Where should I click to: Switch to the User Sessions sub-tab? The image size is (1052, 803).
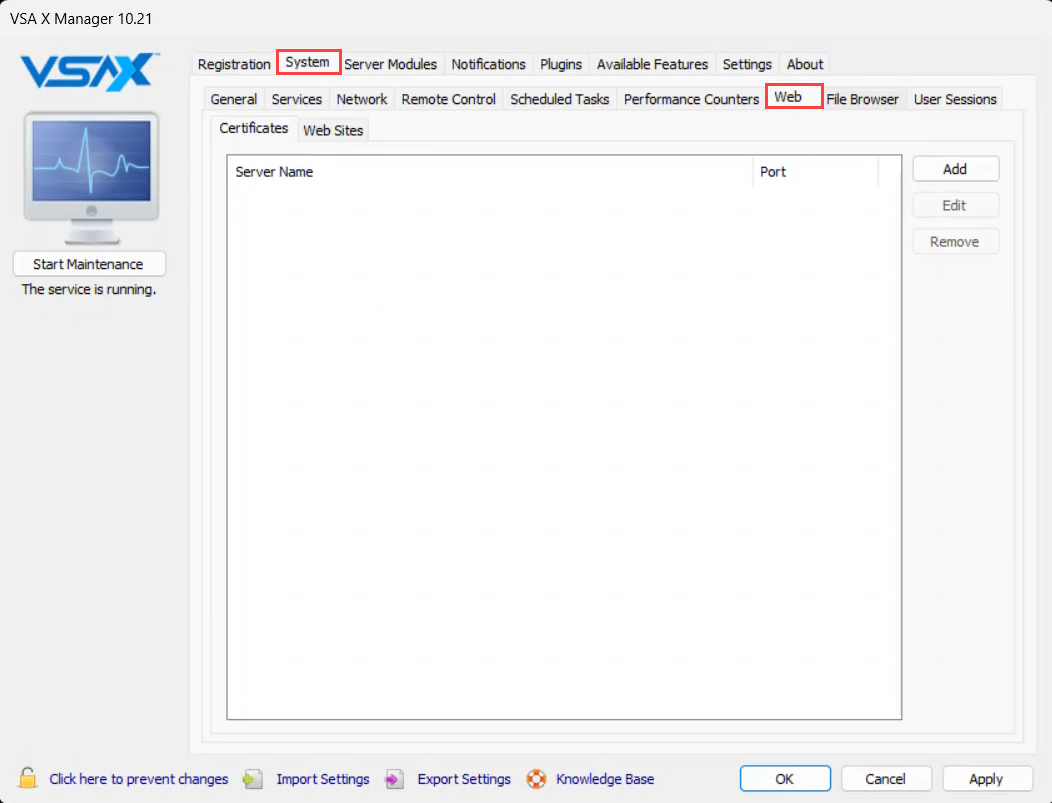[x=955, y=99]
